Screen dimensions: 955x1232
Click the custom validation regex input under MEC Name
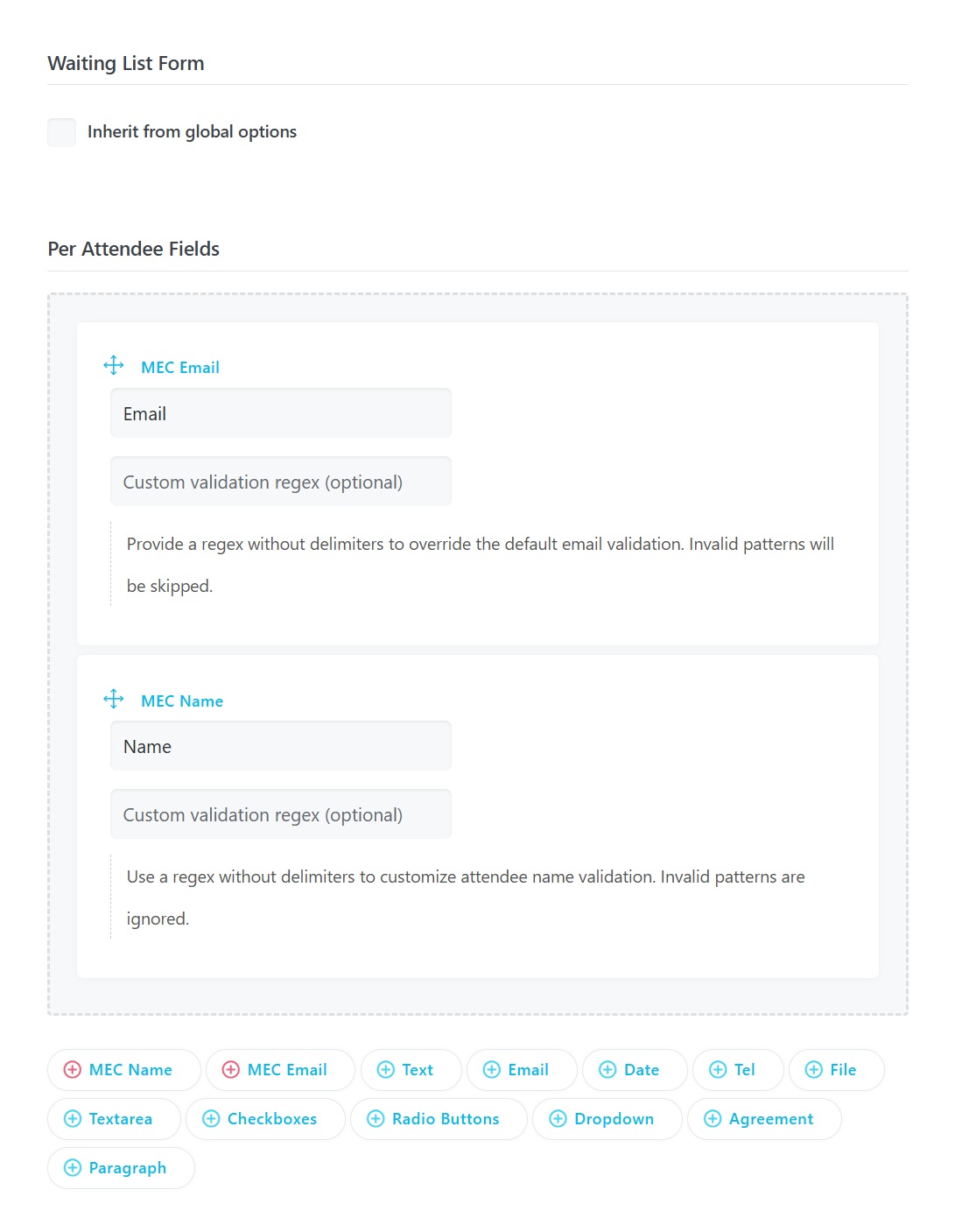(280, 813)
